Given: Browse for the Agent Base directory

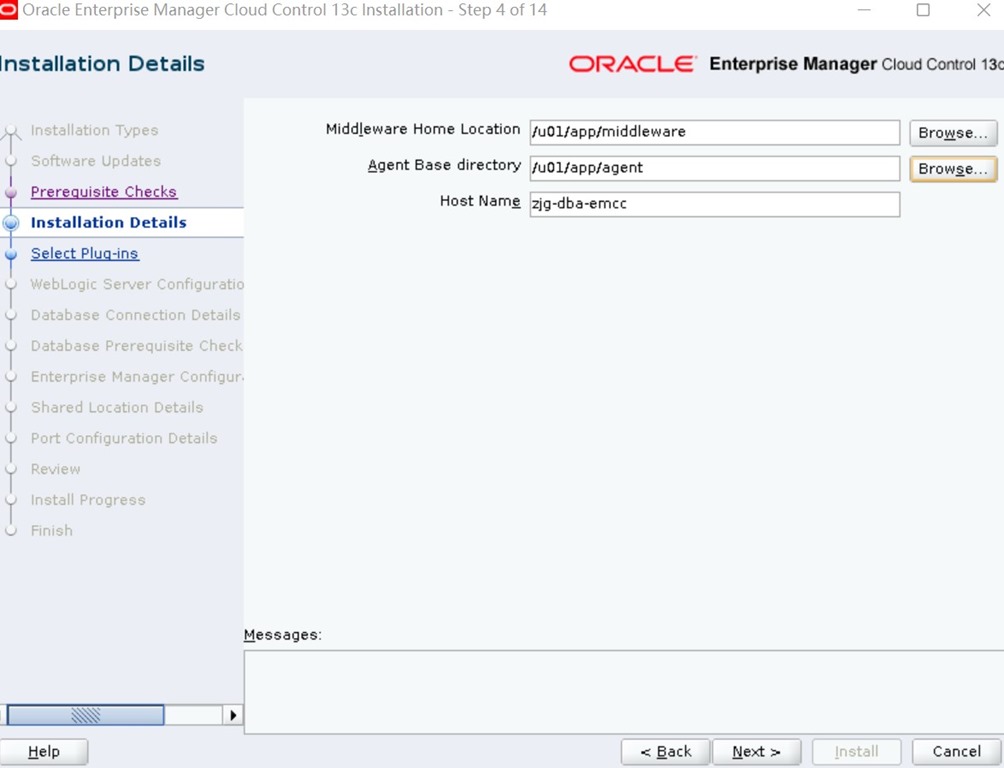Looking at the screenshot, I should point(953,168).
